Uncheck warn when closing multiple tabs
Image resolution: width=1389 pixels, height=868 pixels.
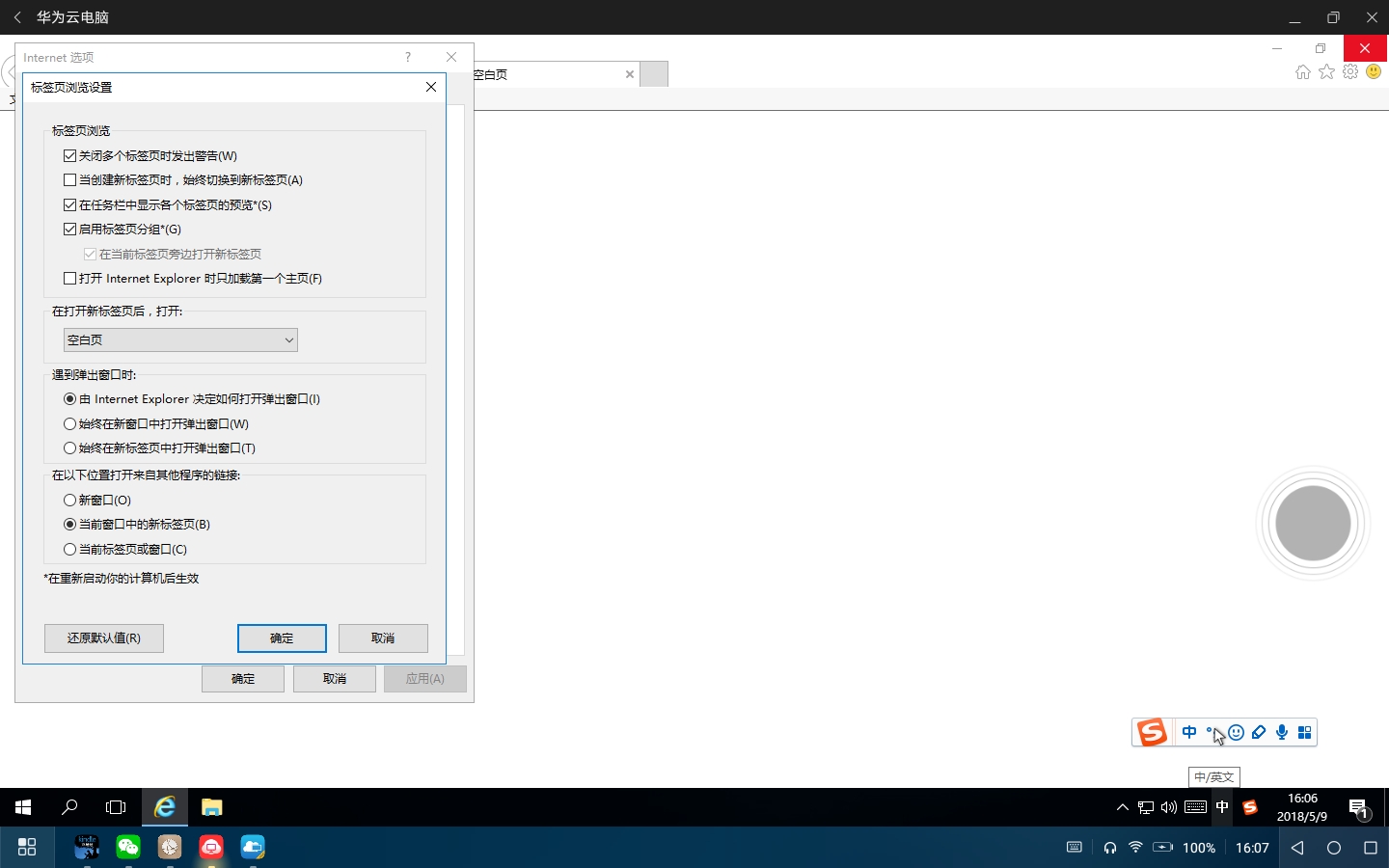click(150, 155)
